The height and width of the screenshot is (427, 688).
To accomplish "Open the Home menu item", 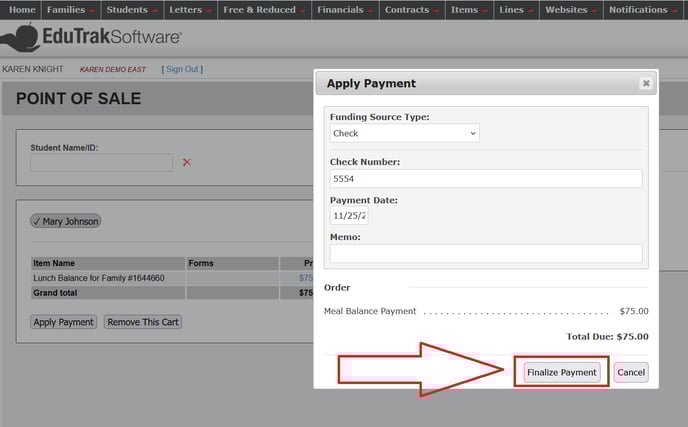I will [22, 10].
